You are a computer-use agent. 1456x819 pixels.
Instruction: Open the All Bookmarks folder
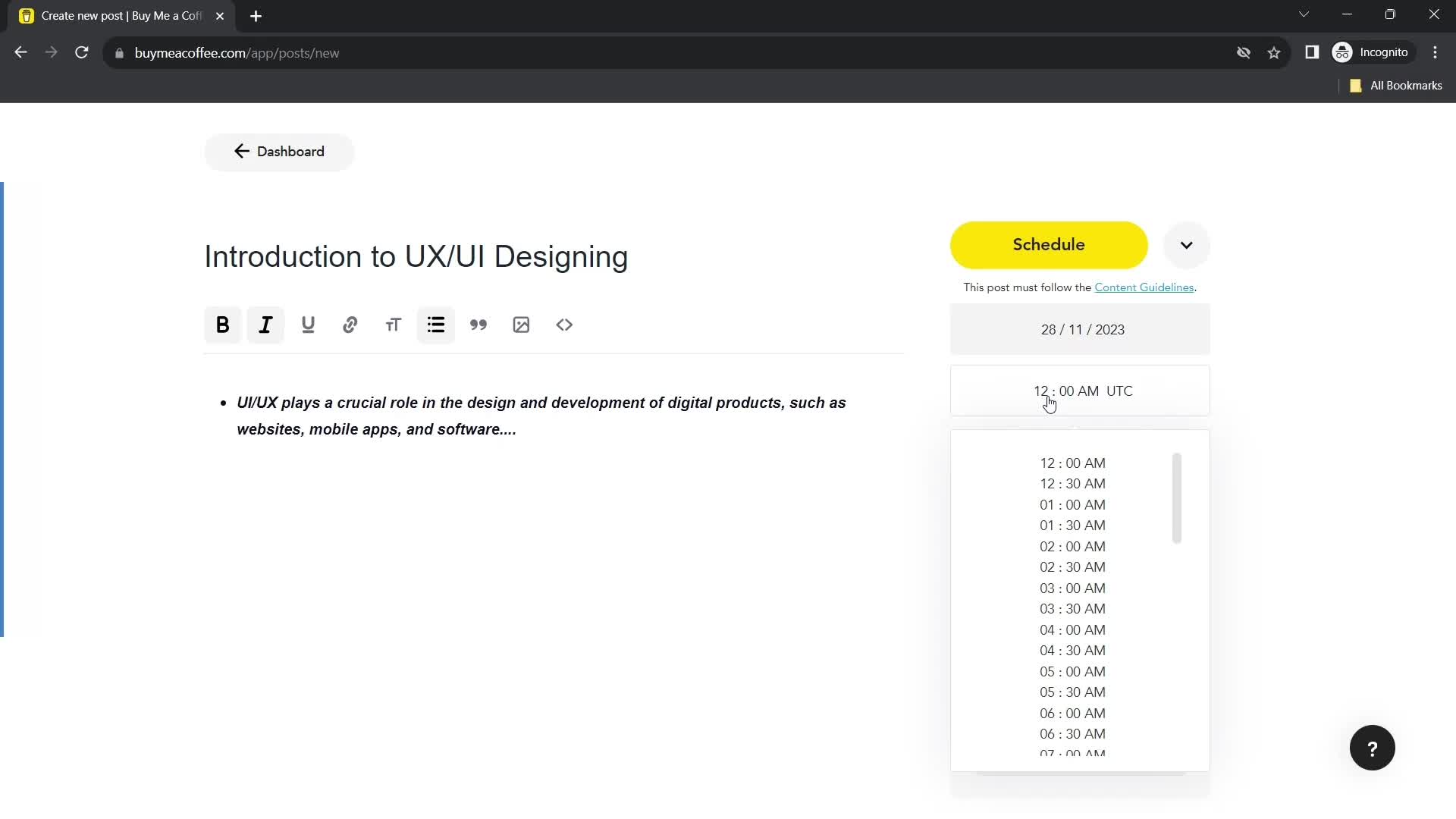click(x=1396, y=86)
